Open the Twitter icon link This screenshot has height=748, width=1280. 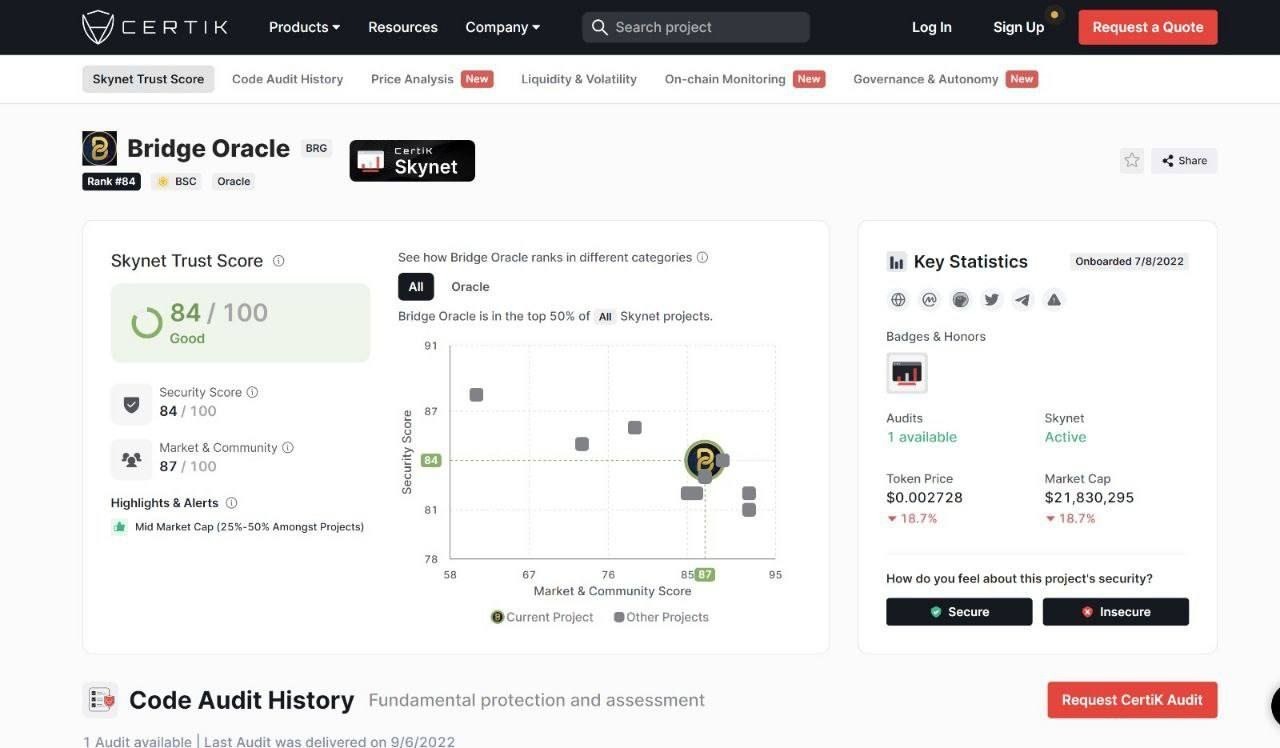(x=991, y=299)
